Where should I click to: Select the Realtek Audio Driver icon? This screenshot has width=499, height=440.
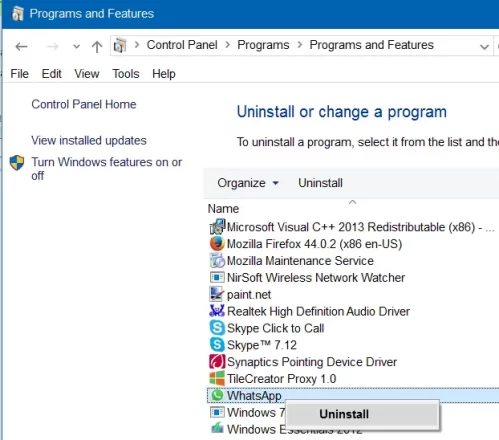[x=217, y=311]
